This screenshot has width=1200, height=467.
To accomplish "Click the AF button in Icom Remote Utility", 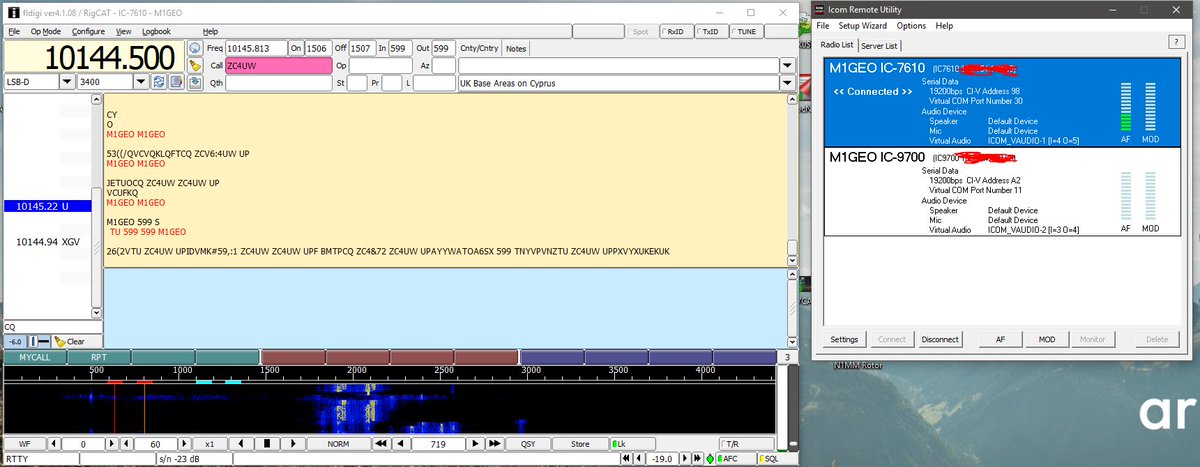I will tap(999, 339).
